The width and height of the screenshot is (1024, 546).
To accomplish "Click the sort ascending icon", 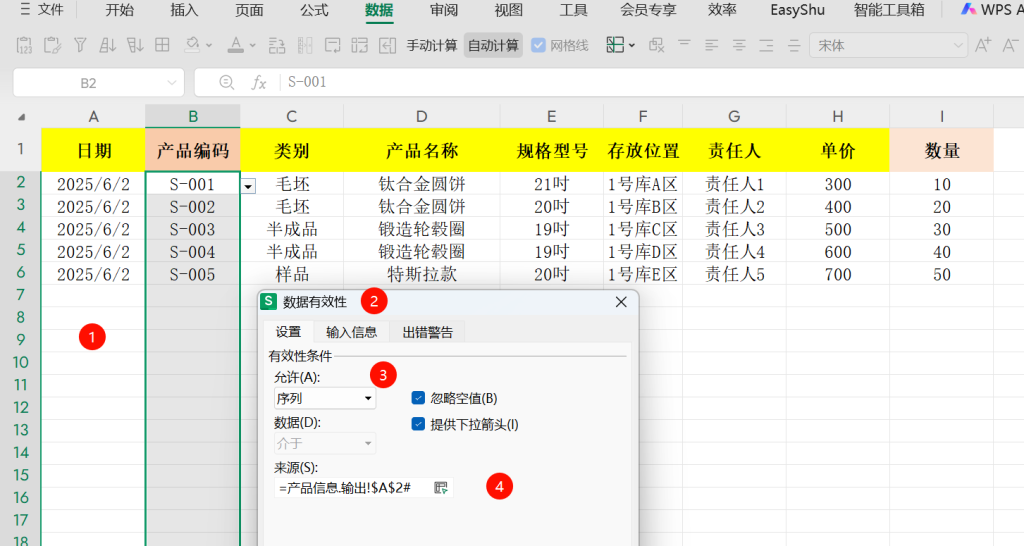I will (x=107, y=45).
